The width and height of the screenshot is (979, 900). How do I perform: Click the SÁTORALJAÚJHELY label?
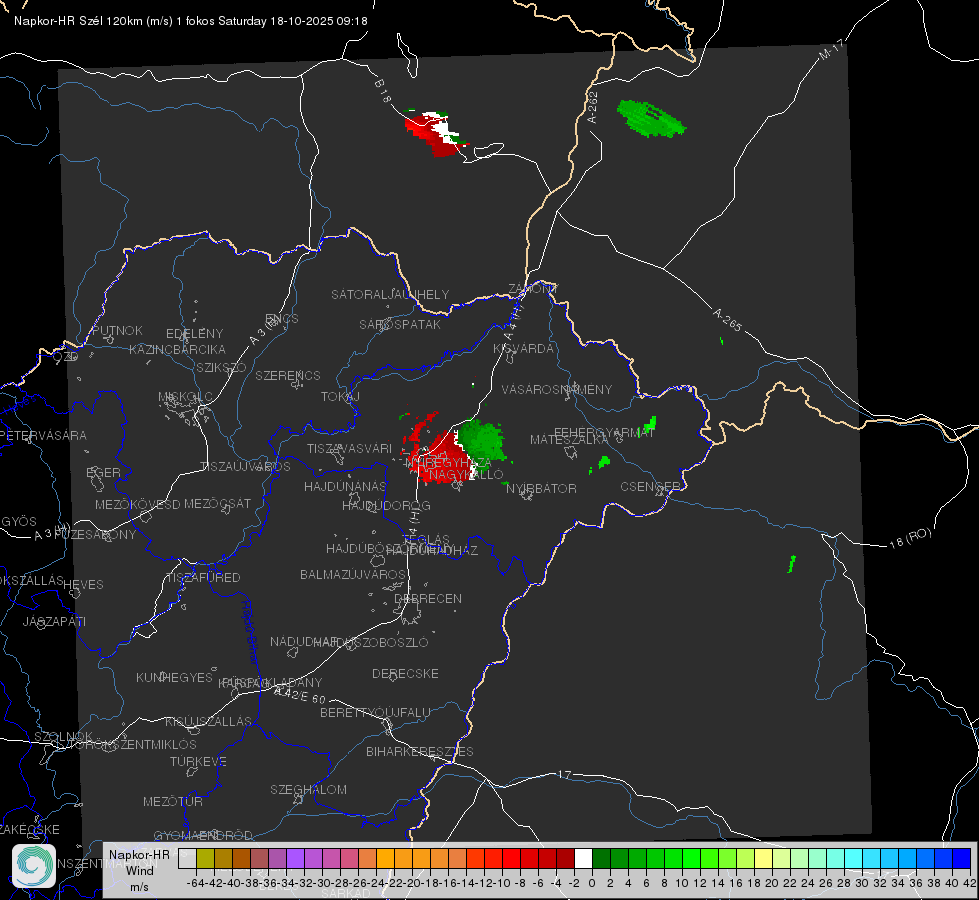point(390,294)
